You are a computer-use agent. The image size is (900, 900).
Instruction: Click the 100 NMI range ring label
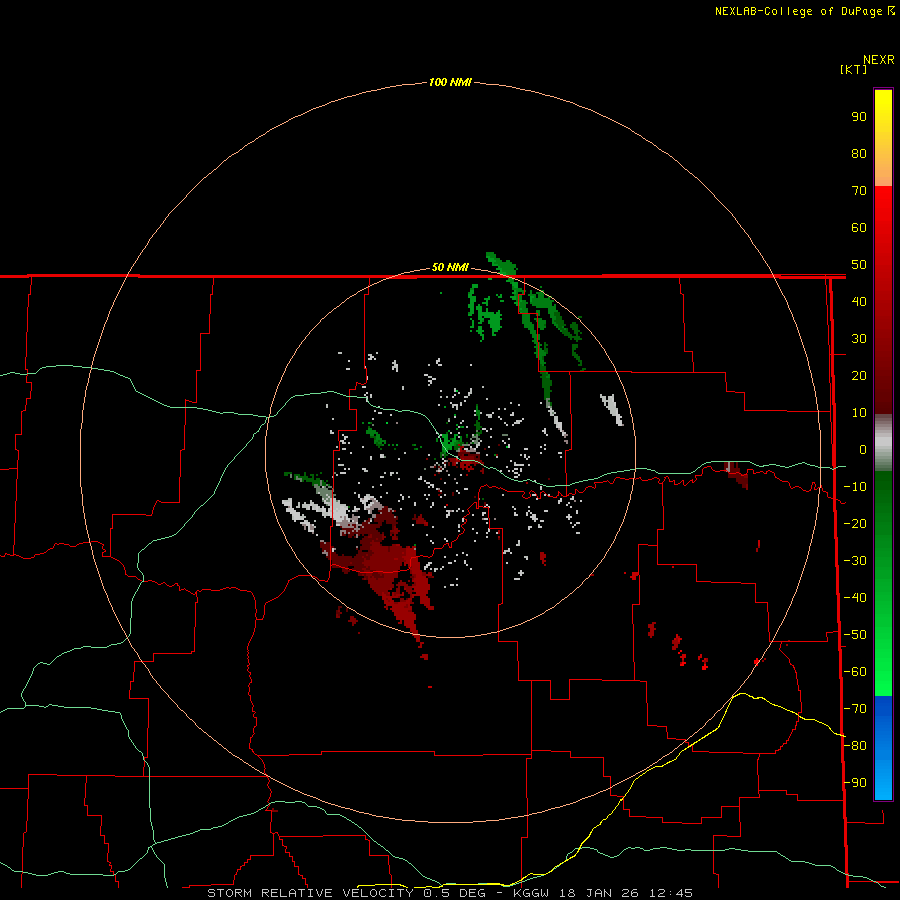450,82
